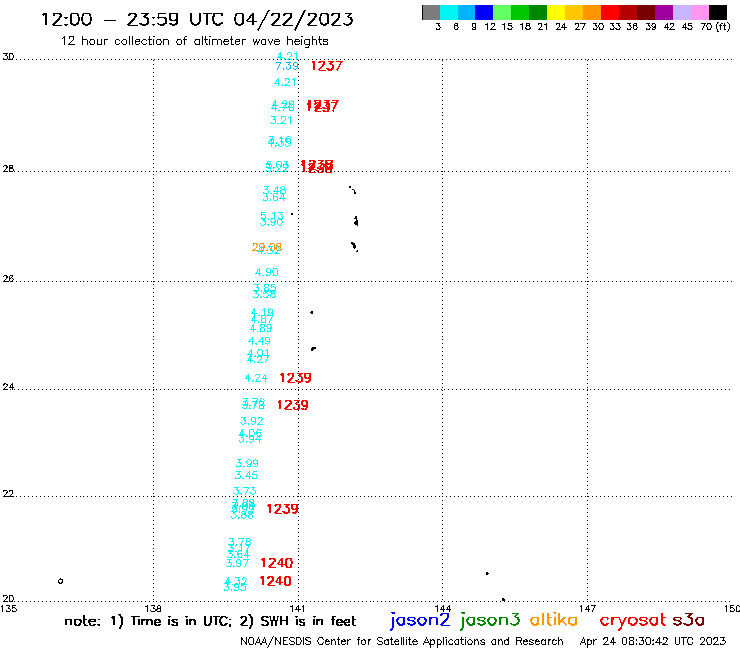Click the wave height value 4.24

pos(256,378)
